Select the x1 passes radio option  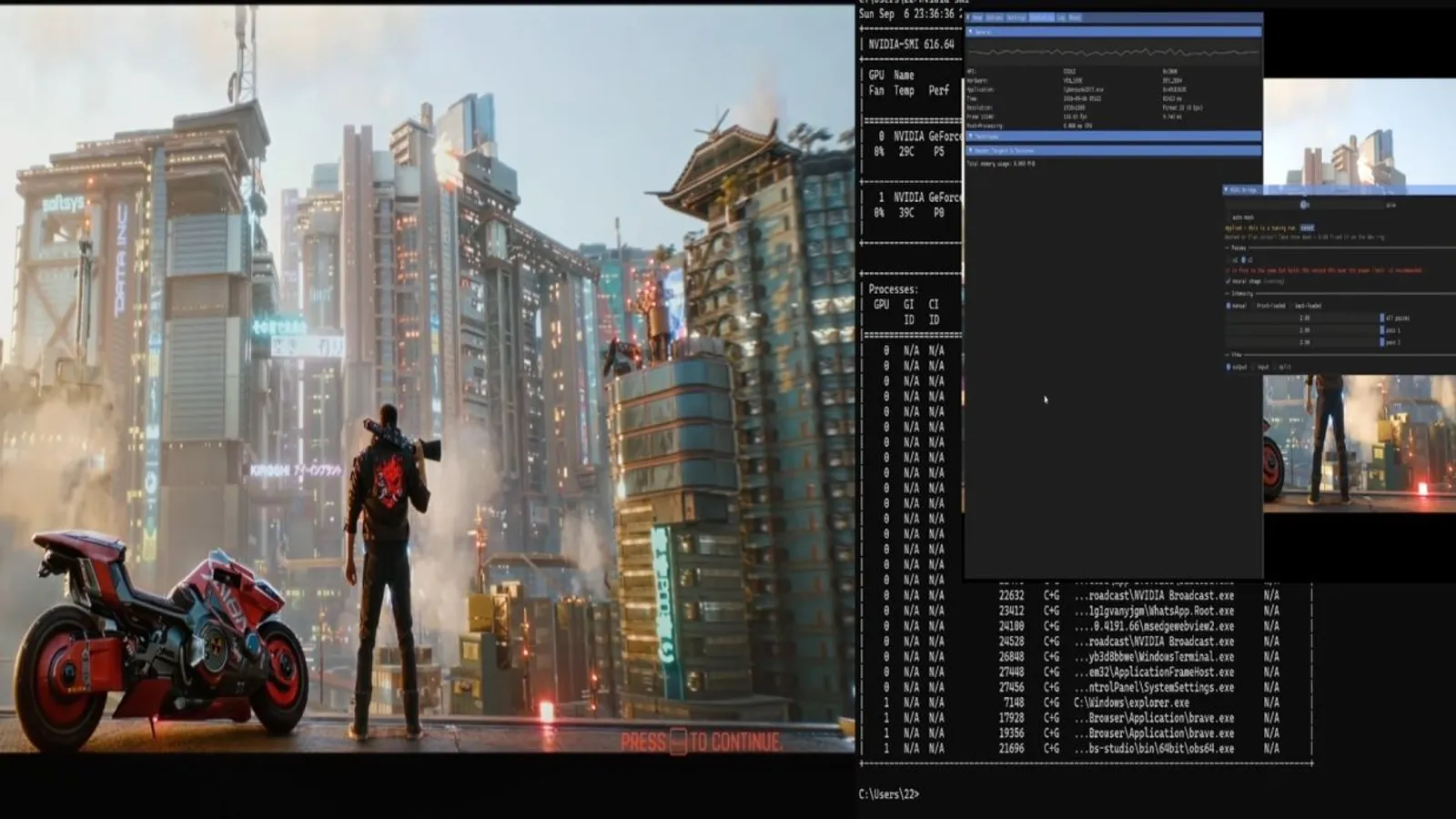pyautogui.click(x=1228, y=260)
